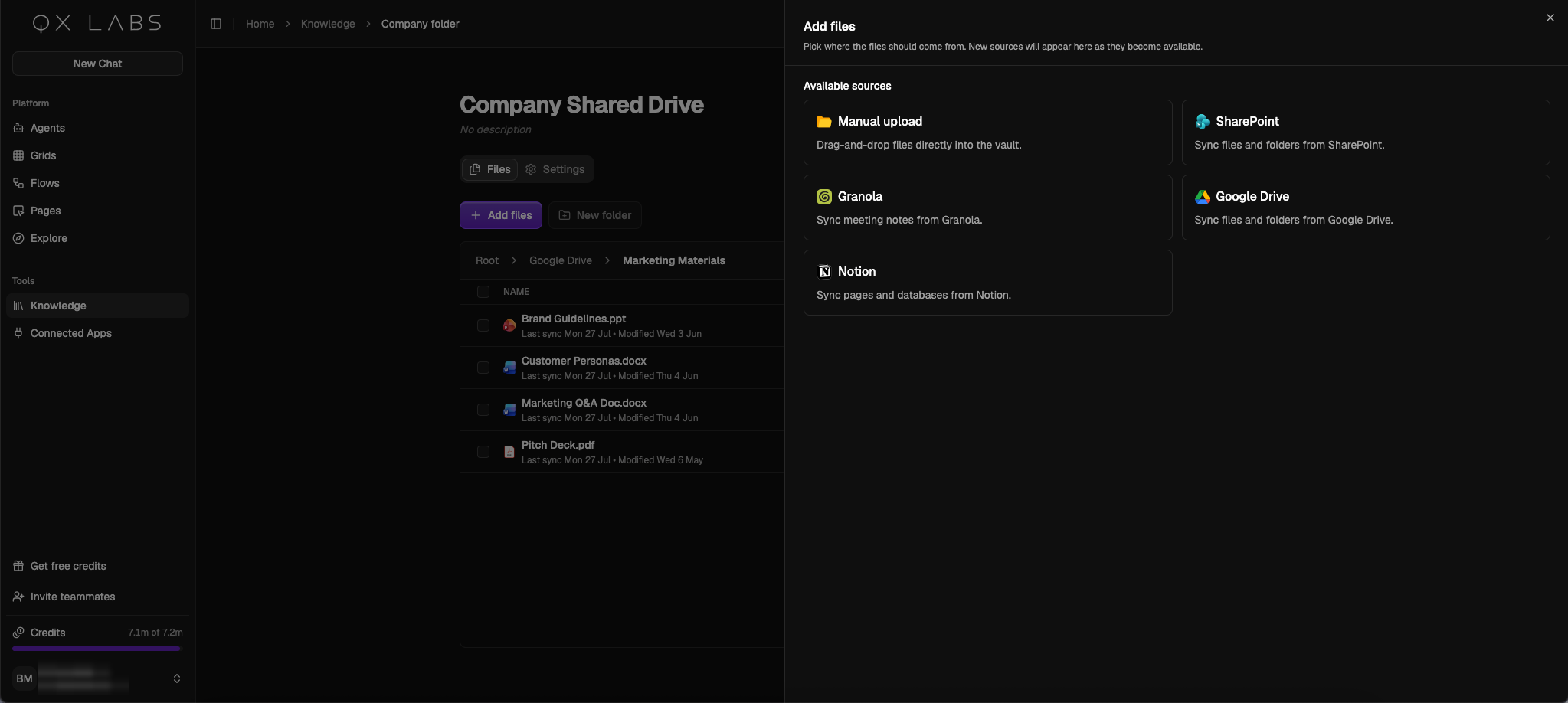This screenshot has height=703, width=1568.
Task: Open Marketing Q&A Doc.docx file name
Action: 584,403
